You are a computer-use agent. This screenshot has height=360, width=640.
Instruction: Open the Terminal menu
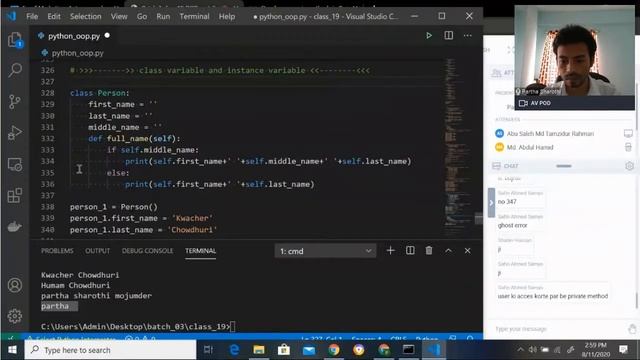point(194,16)
